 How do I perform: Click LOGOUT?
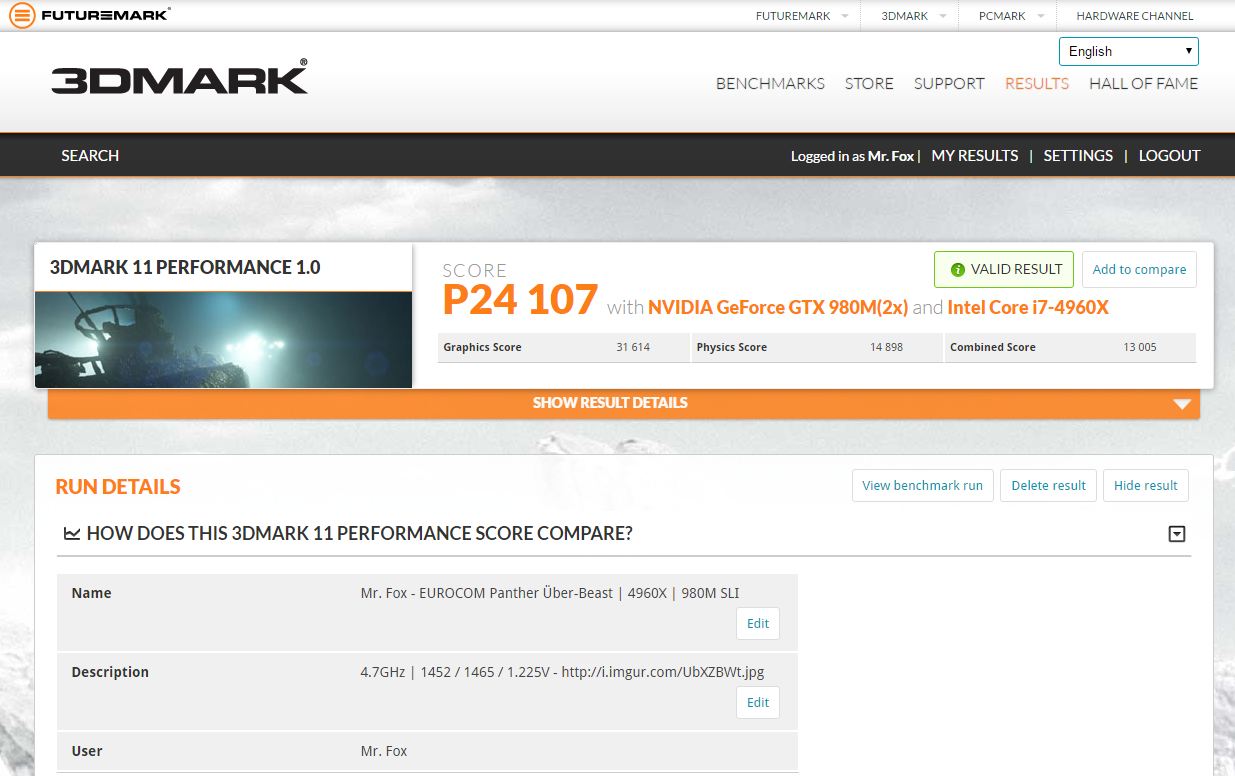[x=1169, y=156]
